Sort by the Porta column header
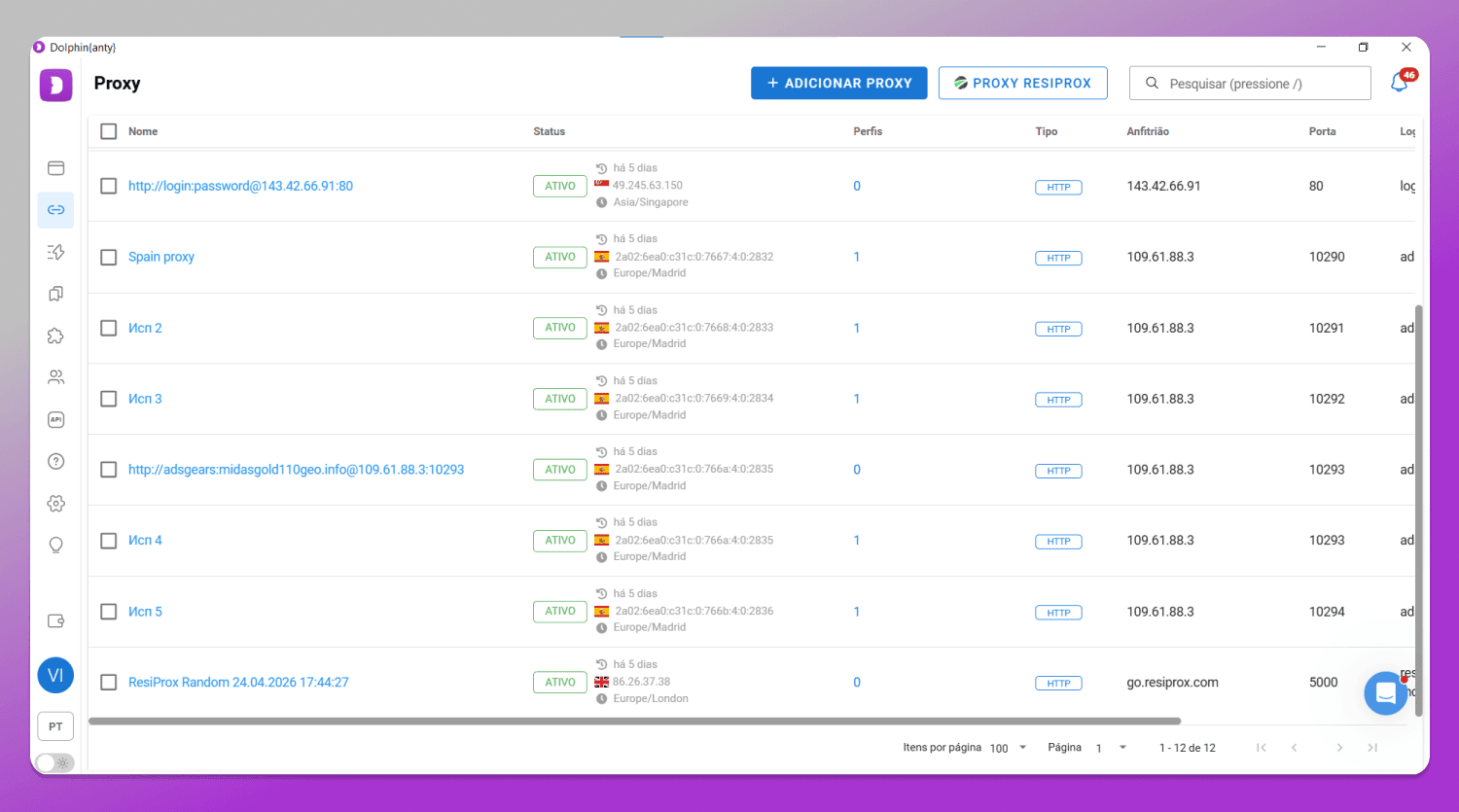This screenshot has width=1459, height=812. pos(1322,131)
